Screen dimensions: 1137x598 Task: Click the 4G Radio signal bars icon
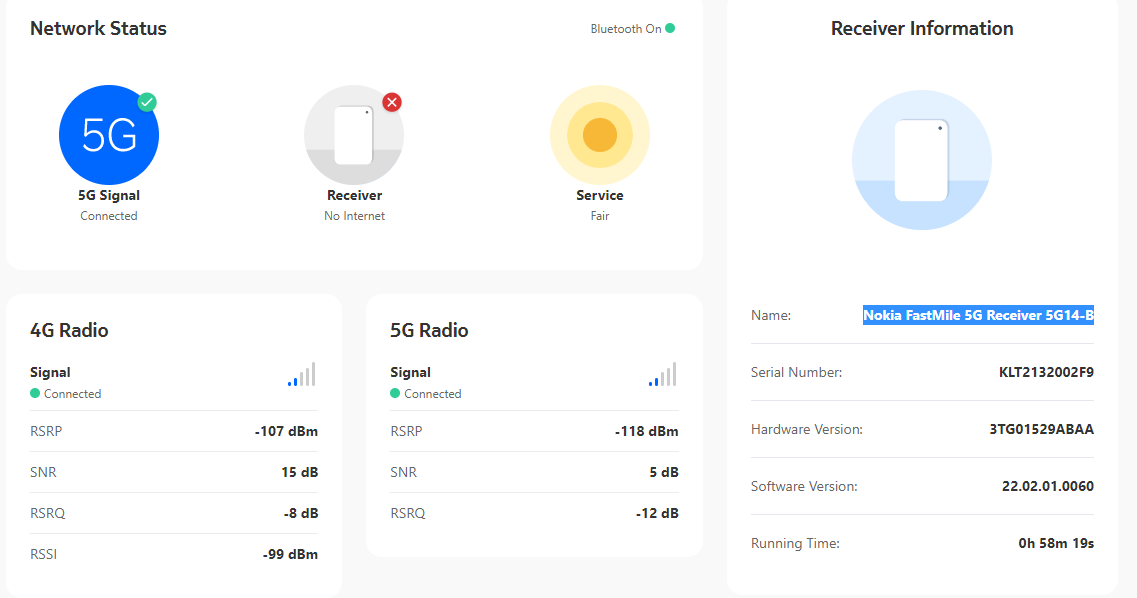[x=302, y=375]
